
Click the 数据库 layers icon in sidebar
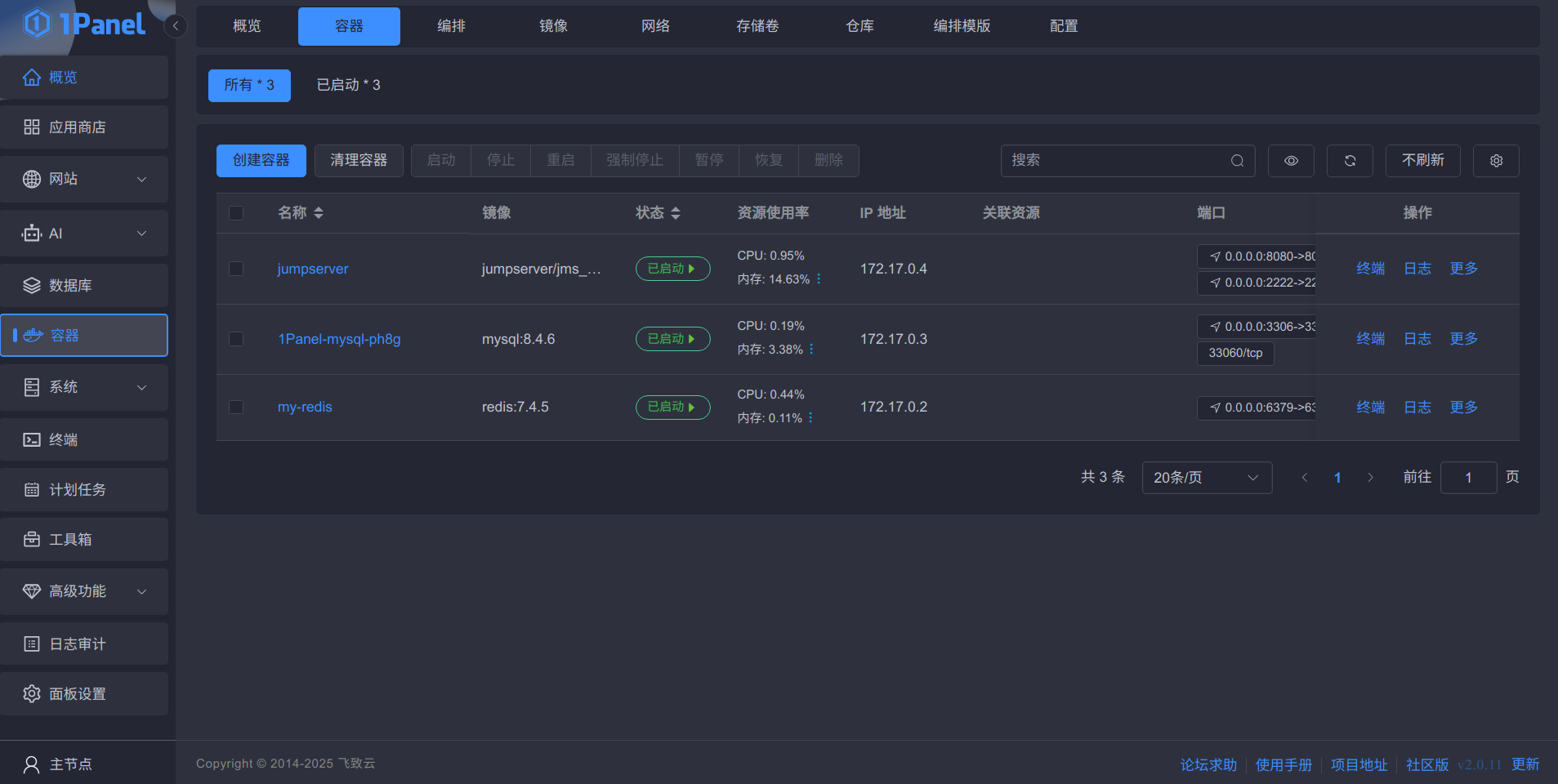[x=32, y=285]
